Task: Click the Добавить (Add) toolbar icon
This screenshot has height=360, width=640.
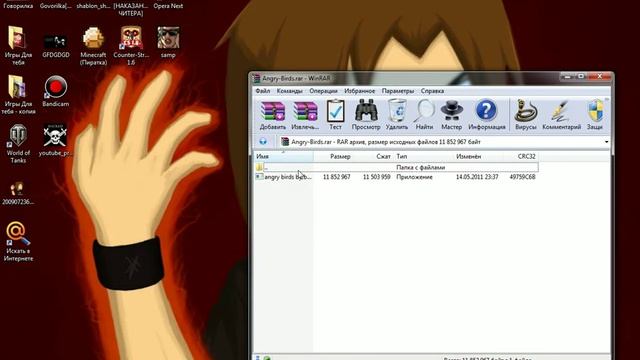Action: [x=273, y=115]
